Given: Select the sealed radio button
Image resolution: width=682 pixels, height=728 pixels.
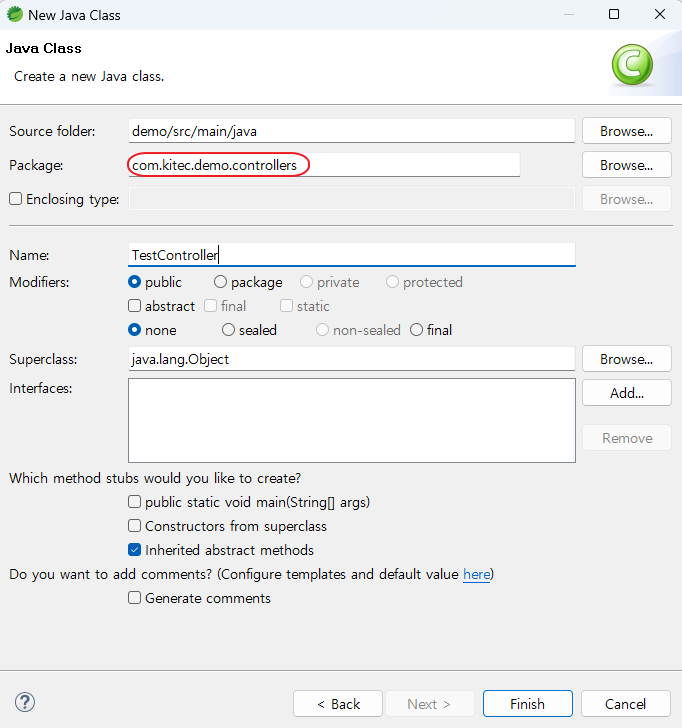Looking at the screenshot, I should click(x=228, y=330).
